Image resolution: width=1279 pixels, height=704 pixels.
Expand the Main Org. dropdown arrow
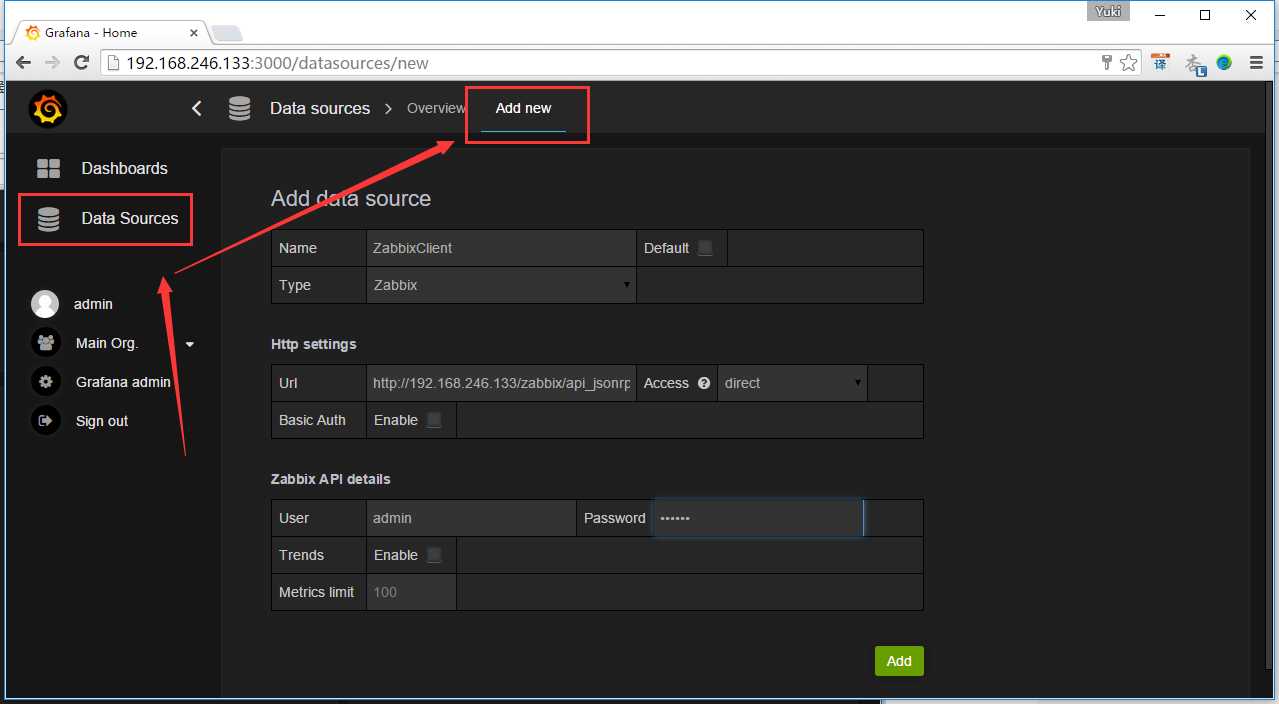(x=190, y=344)
